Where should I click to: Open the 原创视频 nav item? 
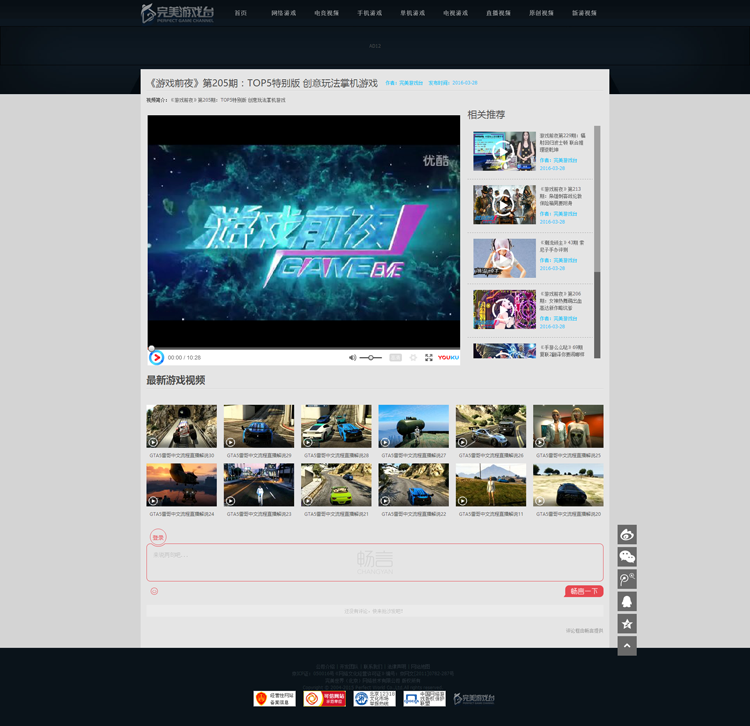(541, 13)
